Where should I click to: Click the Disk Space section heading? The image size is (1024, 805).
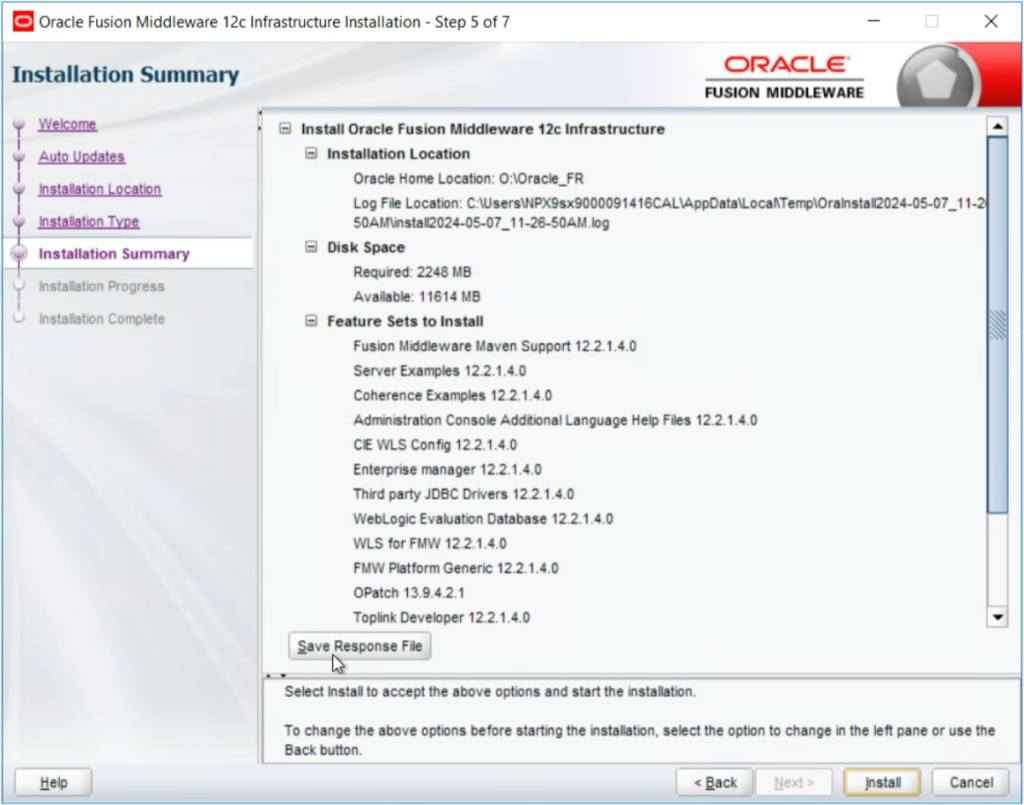[366, 247]
